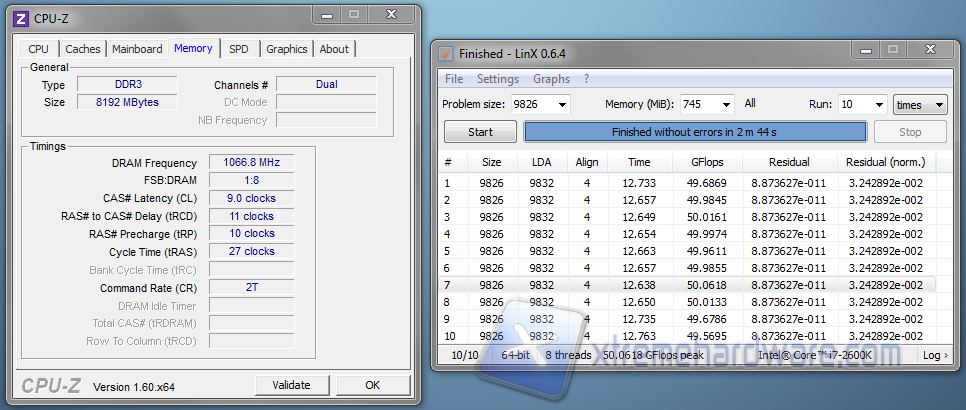
Task: Go to the Graphics tab
Action: point(287,49)
